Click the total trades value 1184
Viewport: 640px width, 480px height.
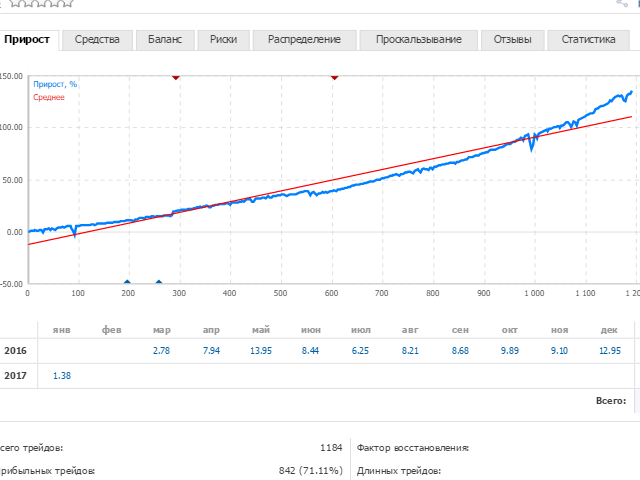(x=331, y=448)
